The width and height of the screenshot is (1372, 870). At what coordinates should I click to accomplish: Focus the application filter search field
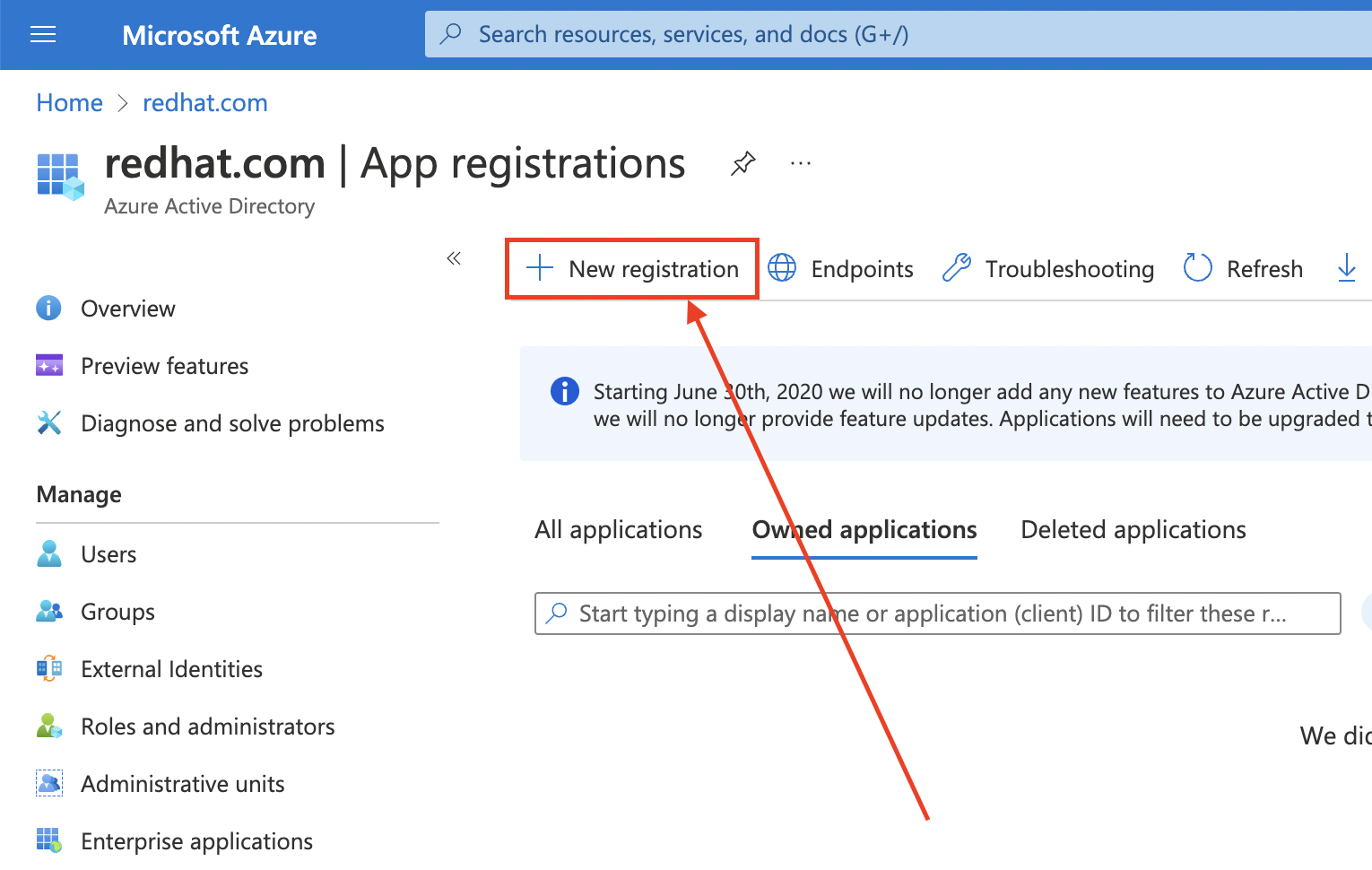937,613
